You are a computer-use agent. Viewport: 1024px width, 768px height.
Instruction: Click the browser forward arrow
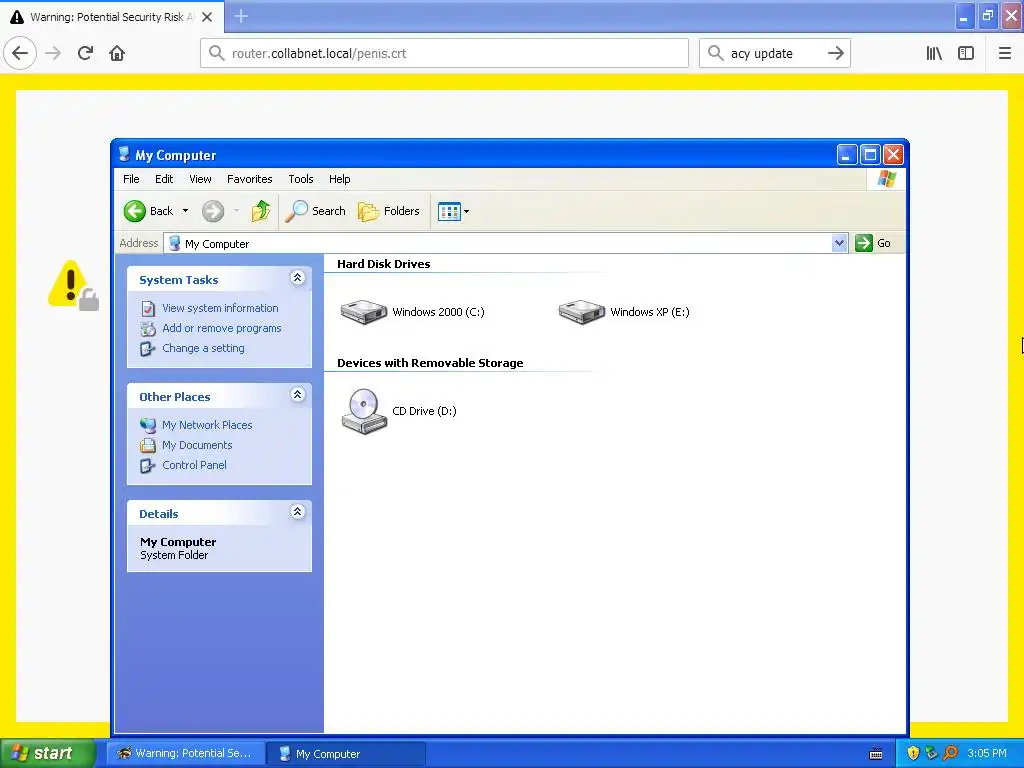click(x=53, y=53)
